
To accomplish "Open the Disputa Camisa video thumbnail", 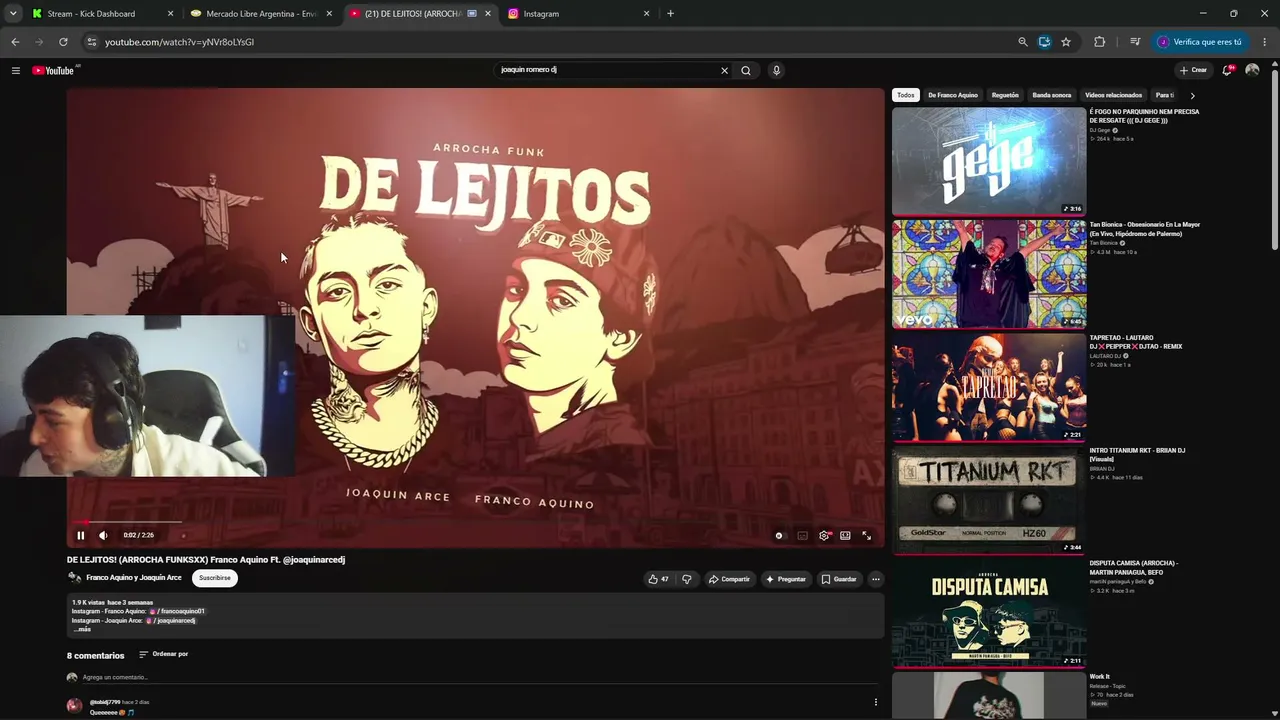I will [x=989, y=613].
